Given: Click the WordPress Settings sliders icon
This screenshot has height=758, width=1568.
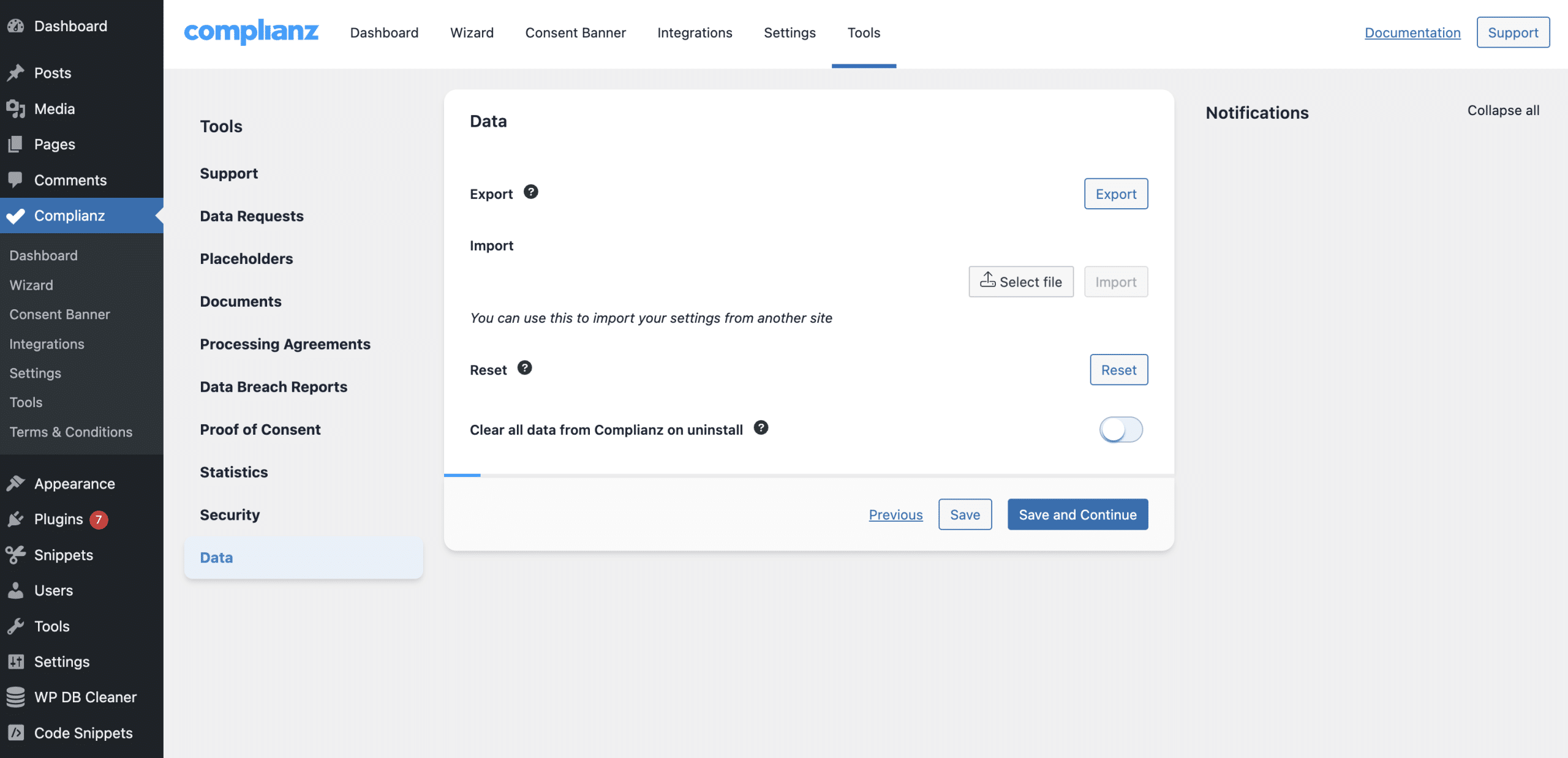Looking at the screenshot, I should tap(16, 661).
